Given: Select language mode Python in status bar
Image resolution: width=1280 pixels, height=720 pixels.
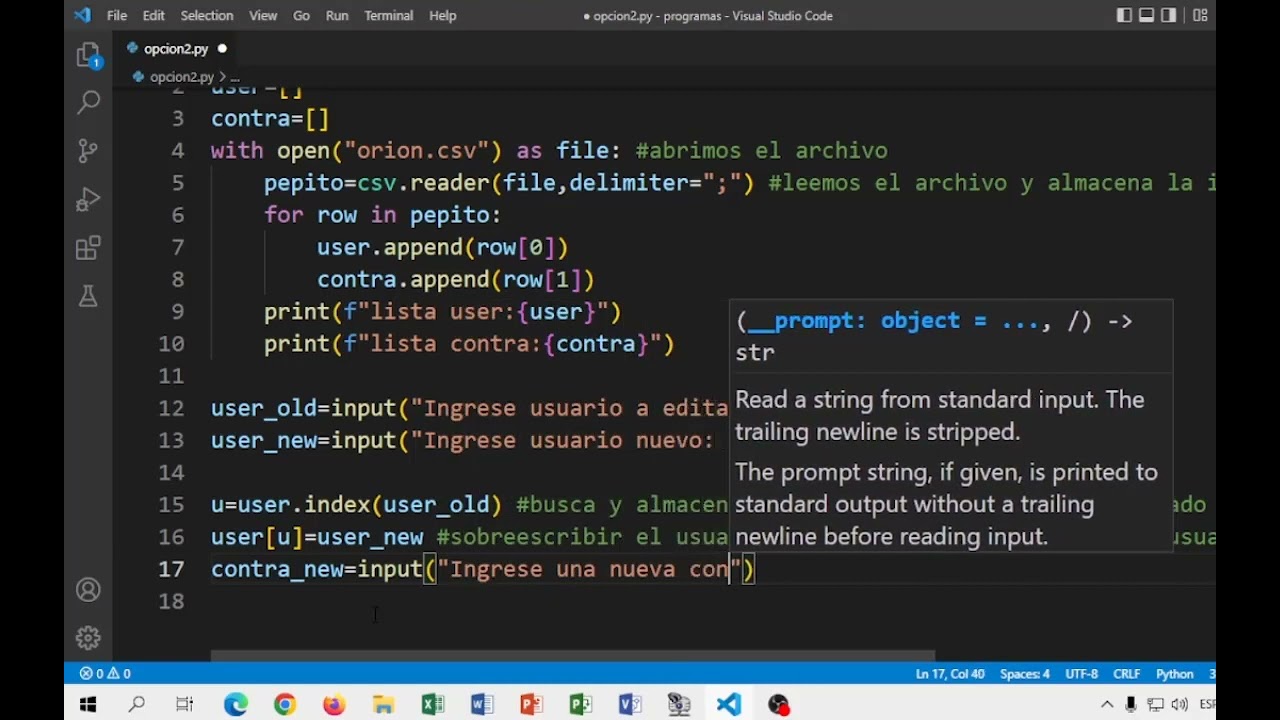Looking at the screenshot, I should click(1175, 673).
